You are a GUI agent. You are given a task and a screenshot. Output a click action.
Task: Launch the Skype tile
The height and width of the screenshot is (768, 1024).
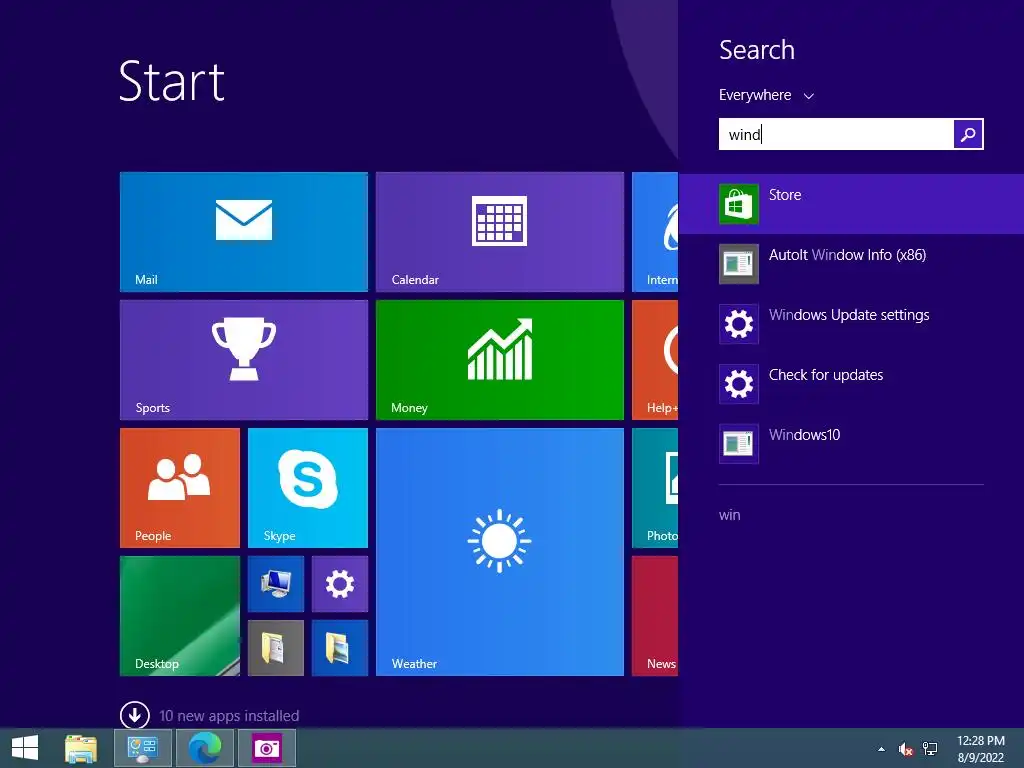coord(308,488)
